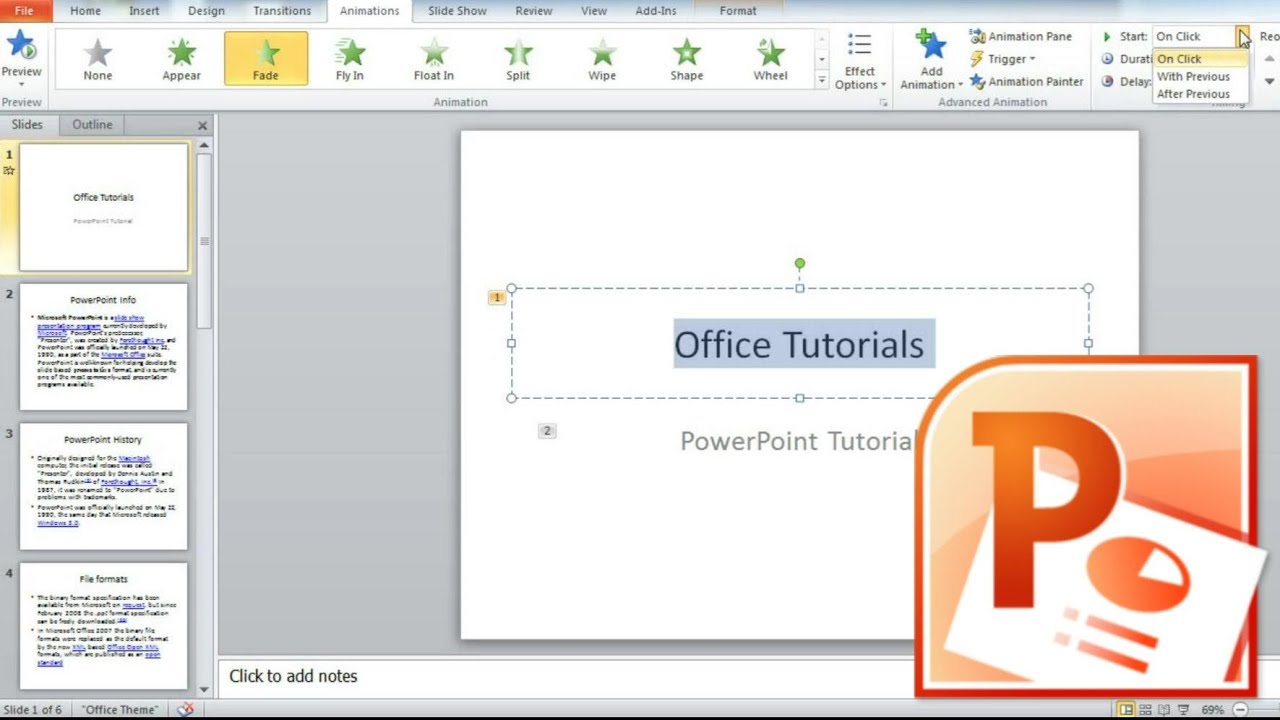
Task: Apply the Appear animation effect
Action: click(x=182, y=59)
